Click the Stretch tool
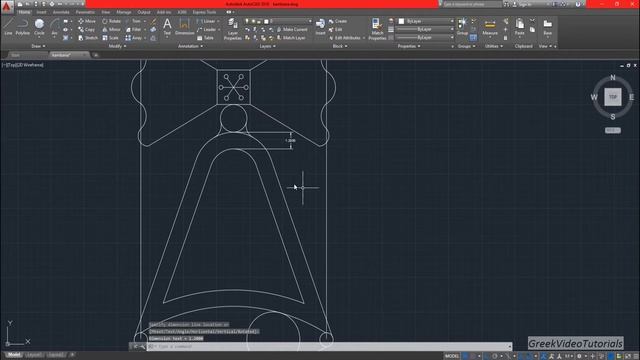 [x=88, y=38]
